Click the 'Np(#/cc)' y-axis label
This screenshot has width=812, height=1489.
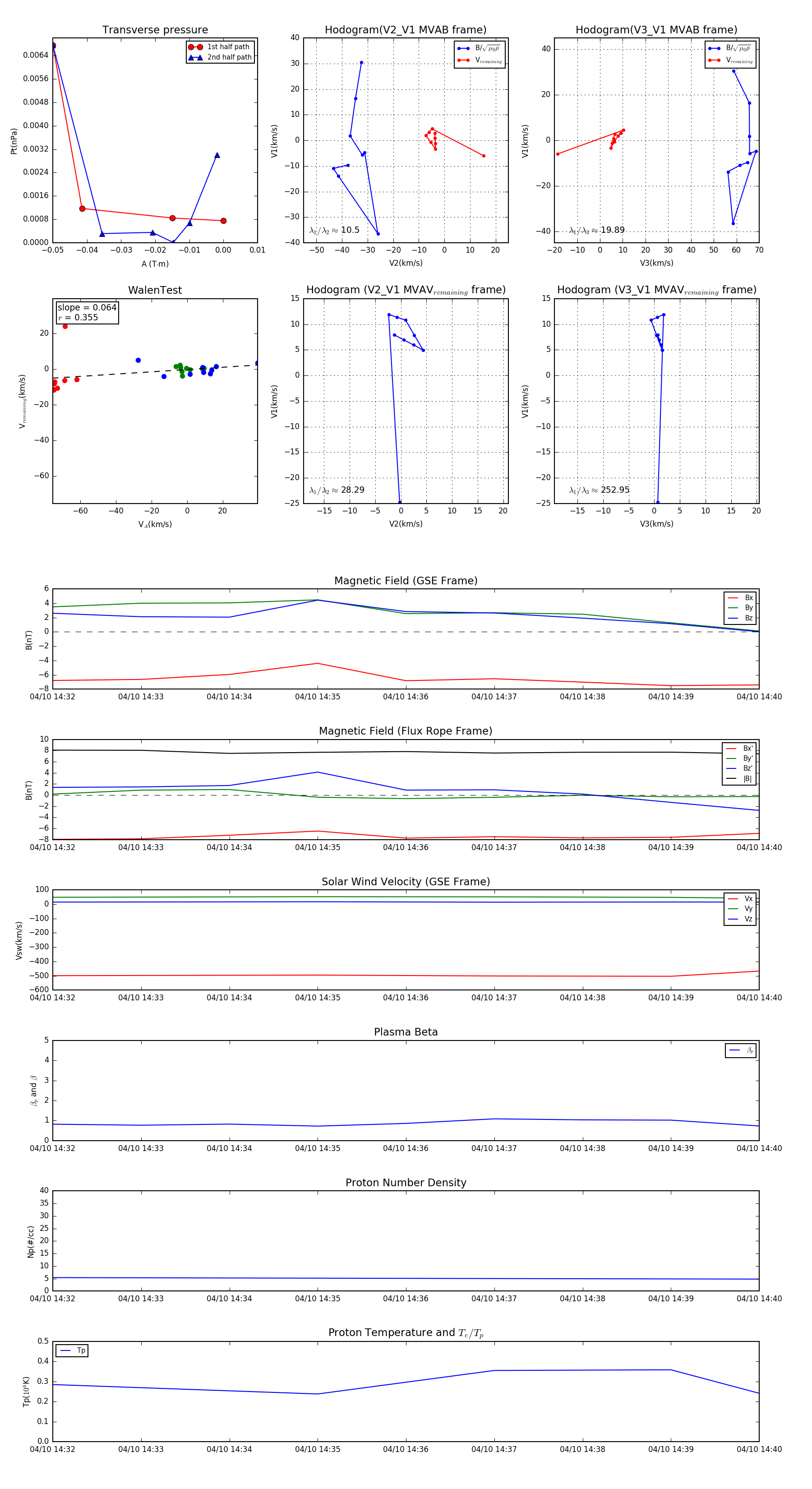(31, 1242)
